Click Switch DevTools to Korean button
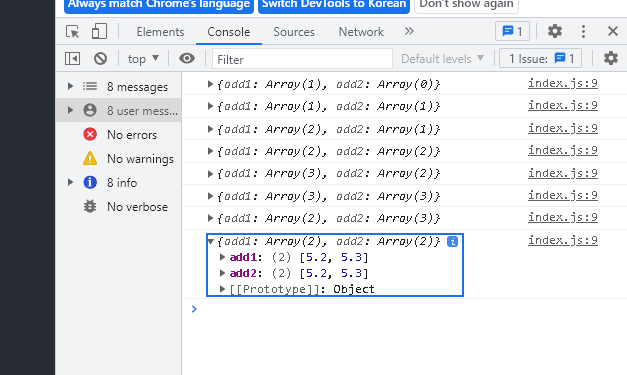Viewport: 627px width, 375px height. (x=334, y=5)
